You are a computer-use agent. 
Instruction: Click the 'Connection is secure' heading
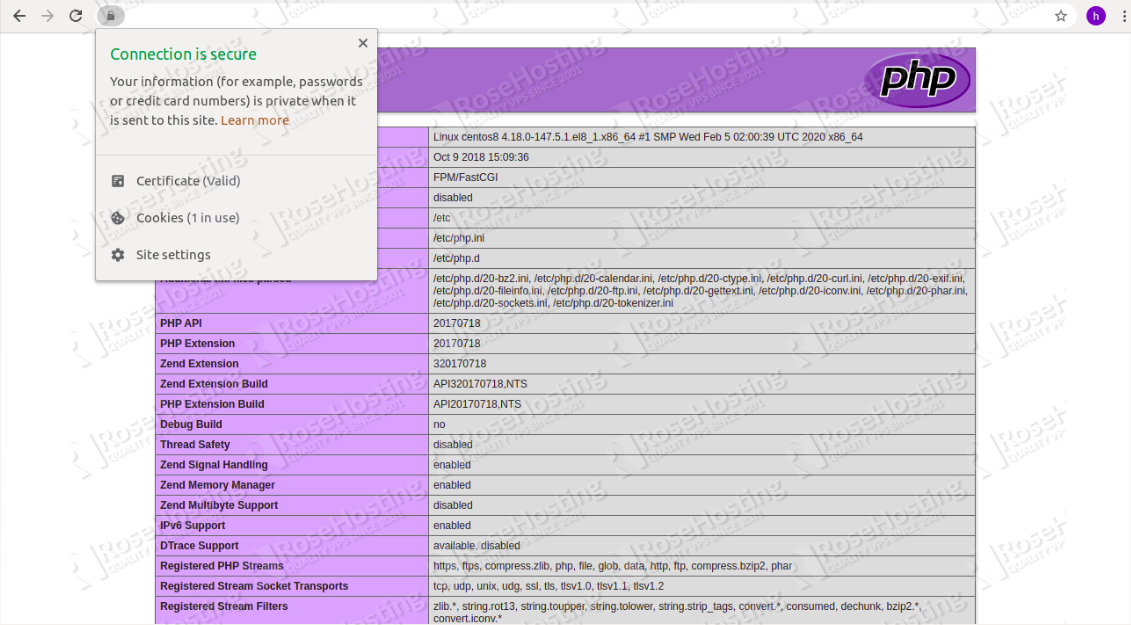click(x=183, y=54)
